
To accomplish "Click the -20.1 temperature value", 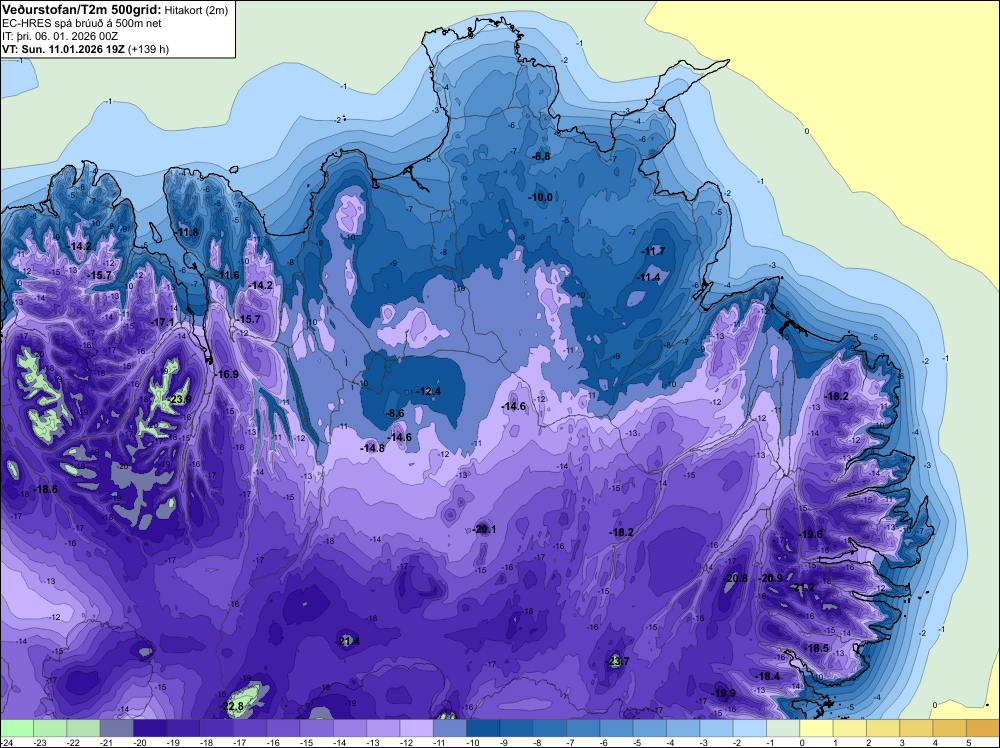I will click(484, 529).
